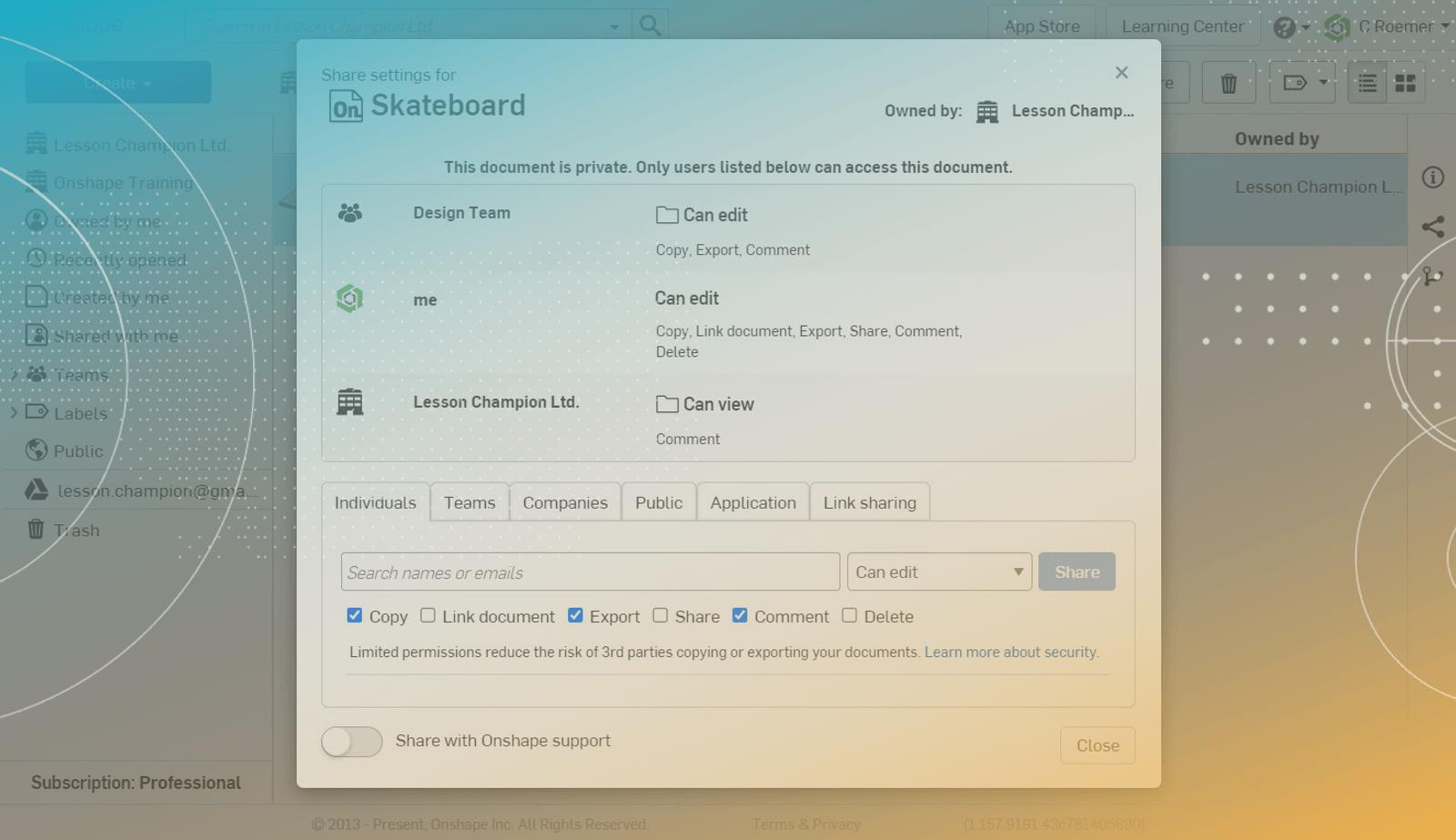1456x840 pixels.
Task: Open the versions and history icon
Action: pos(1433,276)
